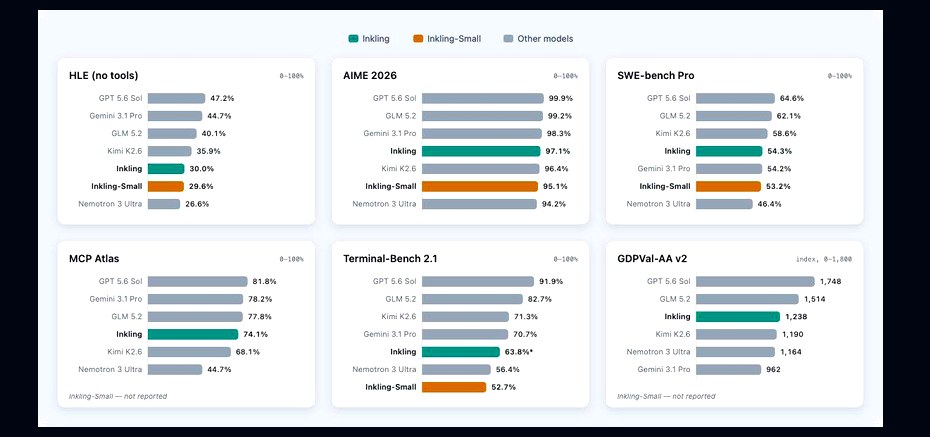The width and height of the screenshot is (930, 437).
Task: Click the gray Other models legend swatch
Action: click(508, 39)
